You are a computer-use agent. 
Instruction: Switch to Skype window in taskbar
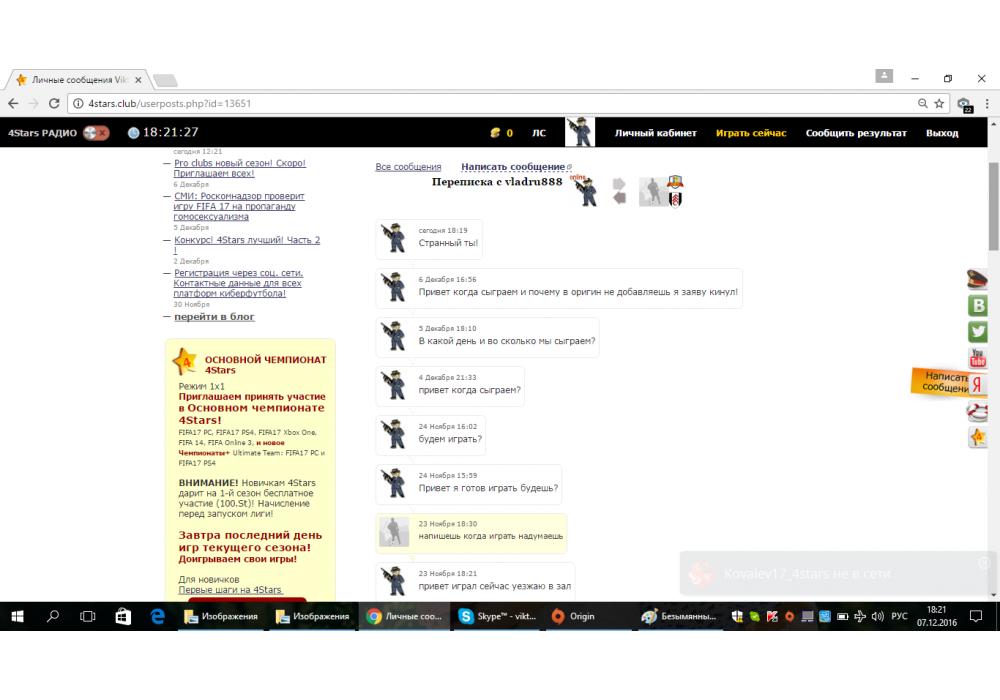click(x=499, y=616)
